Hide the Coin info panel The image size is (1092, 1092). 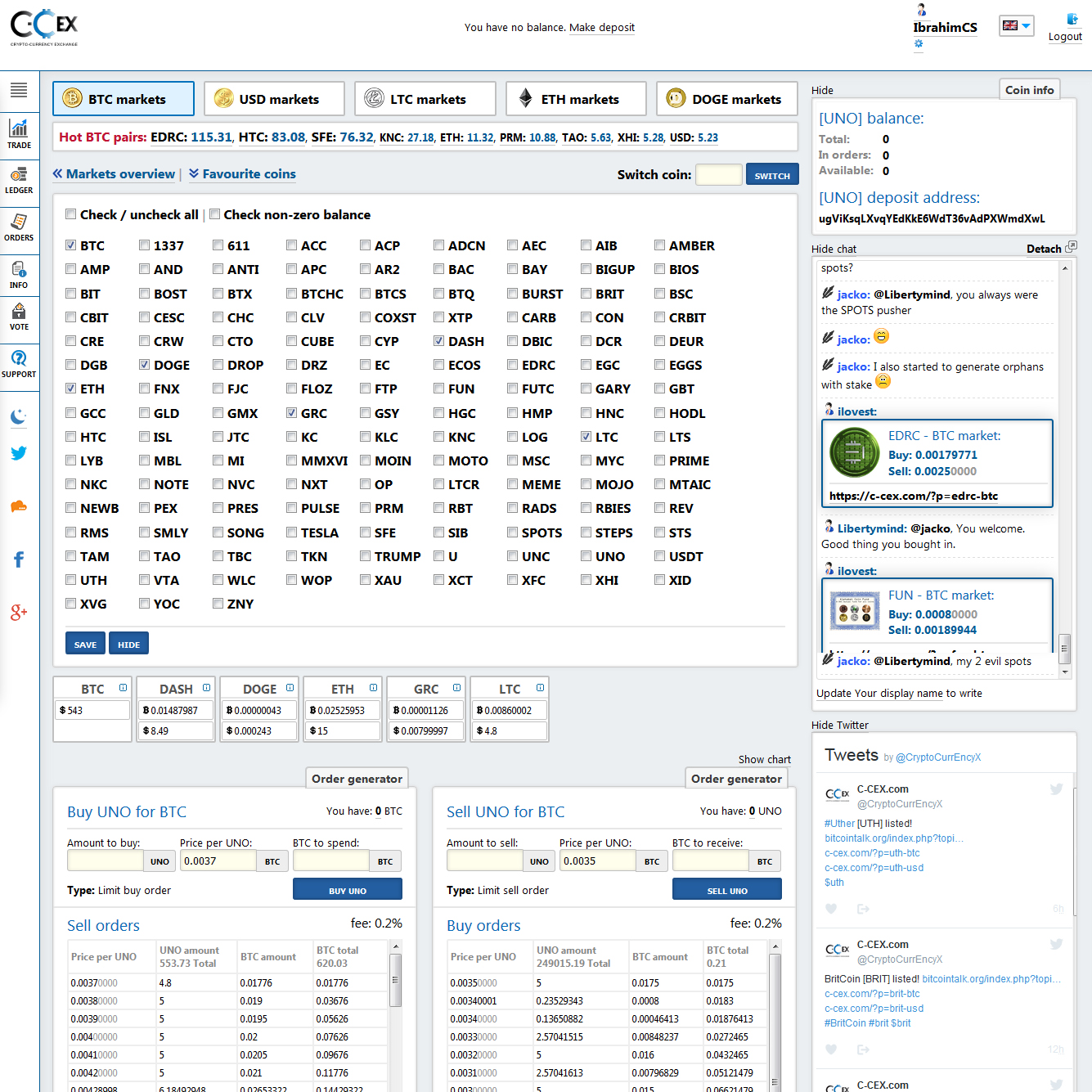(822, 90)
